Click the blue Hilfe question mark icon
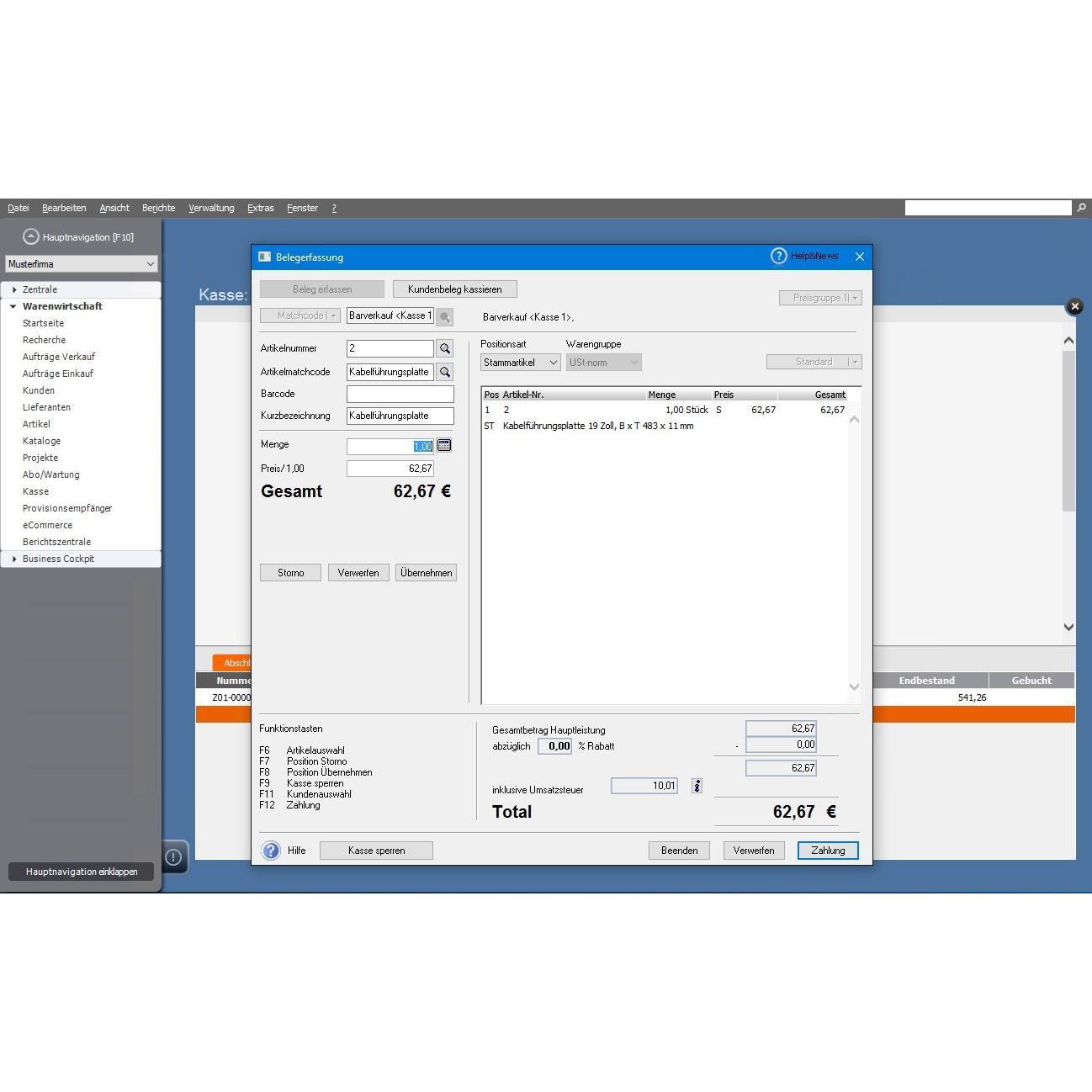 tap(271, 851)
